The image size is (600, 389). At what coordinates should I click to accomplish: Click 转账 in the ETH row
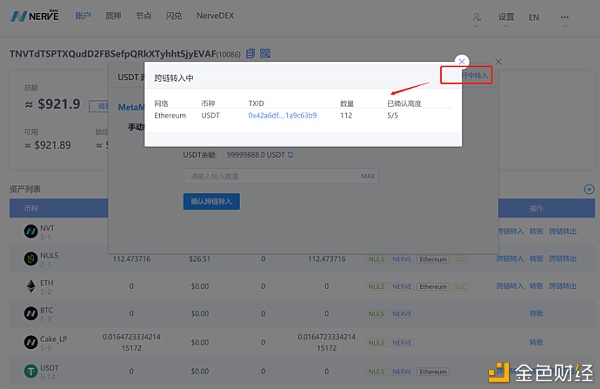click(536, 286)
